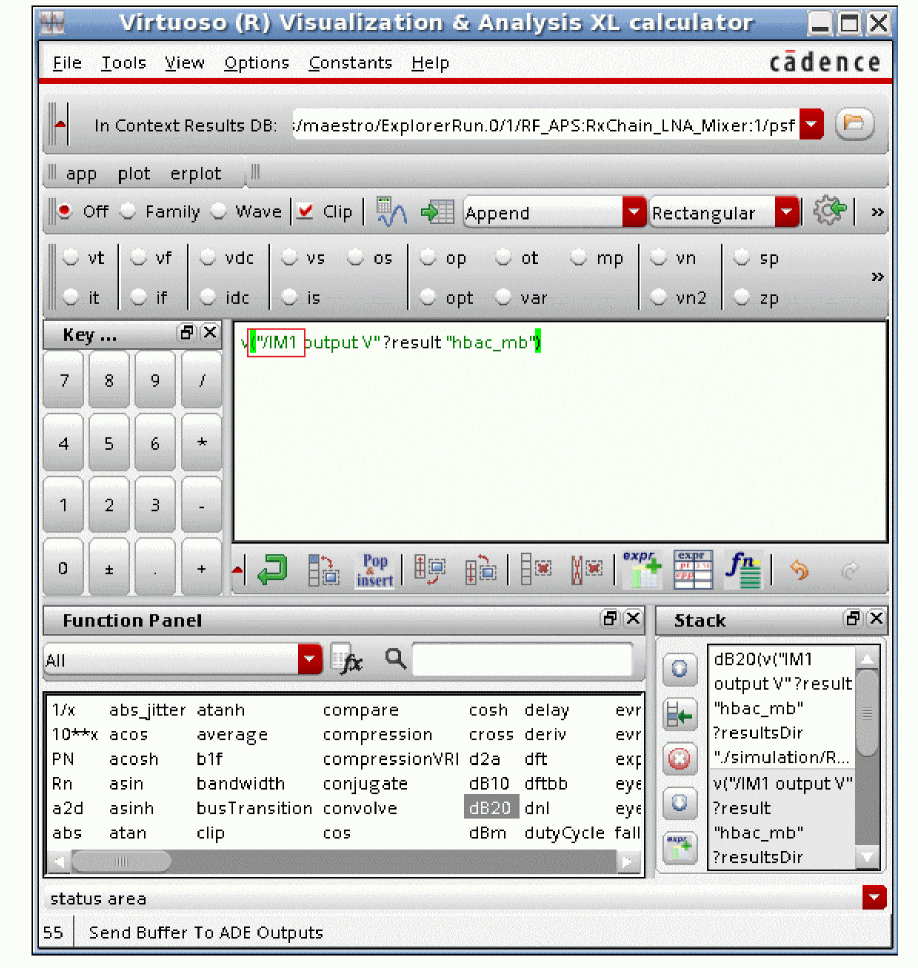The height and width of the screenshot is (968, 918).
Task: Toggle the Clip checkbox
Action: pyautogui.click(x=304, y=211)
